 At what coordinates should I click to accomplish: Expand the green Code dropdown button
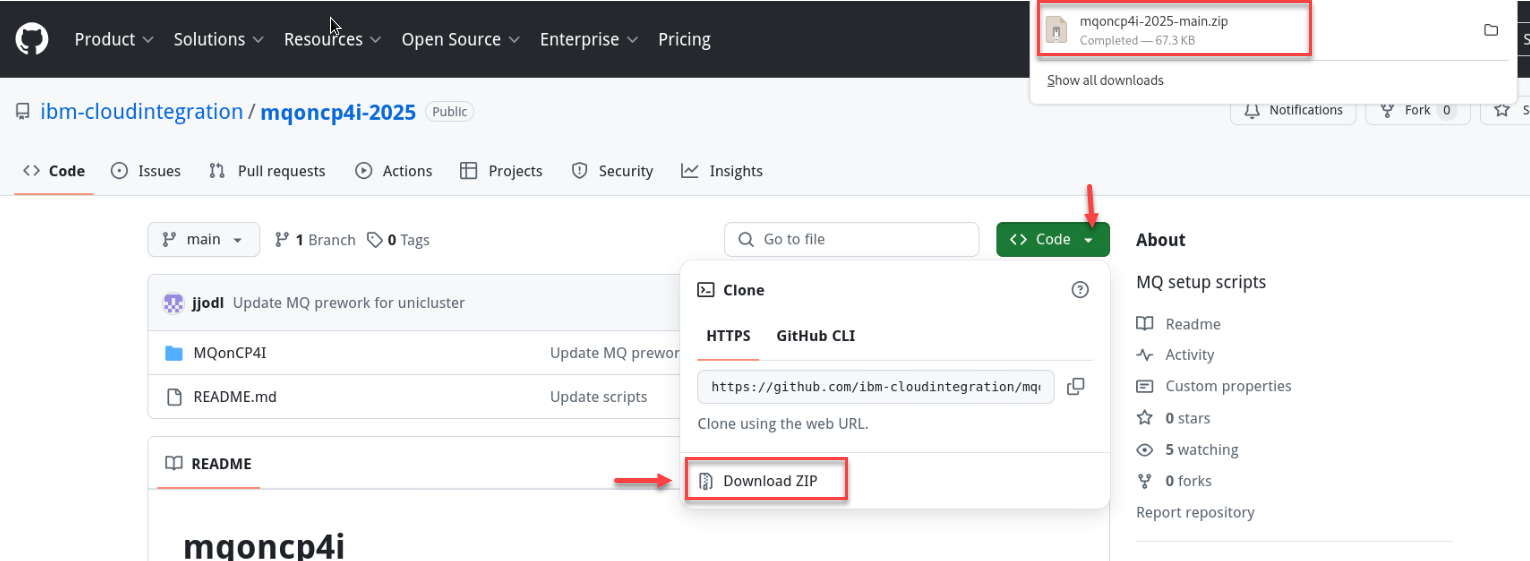[1052, 240]
